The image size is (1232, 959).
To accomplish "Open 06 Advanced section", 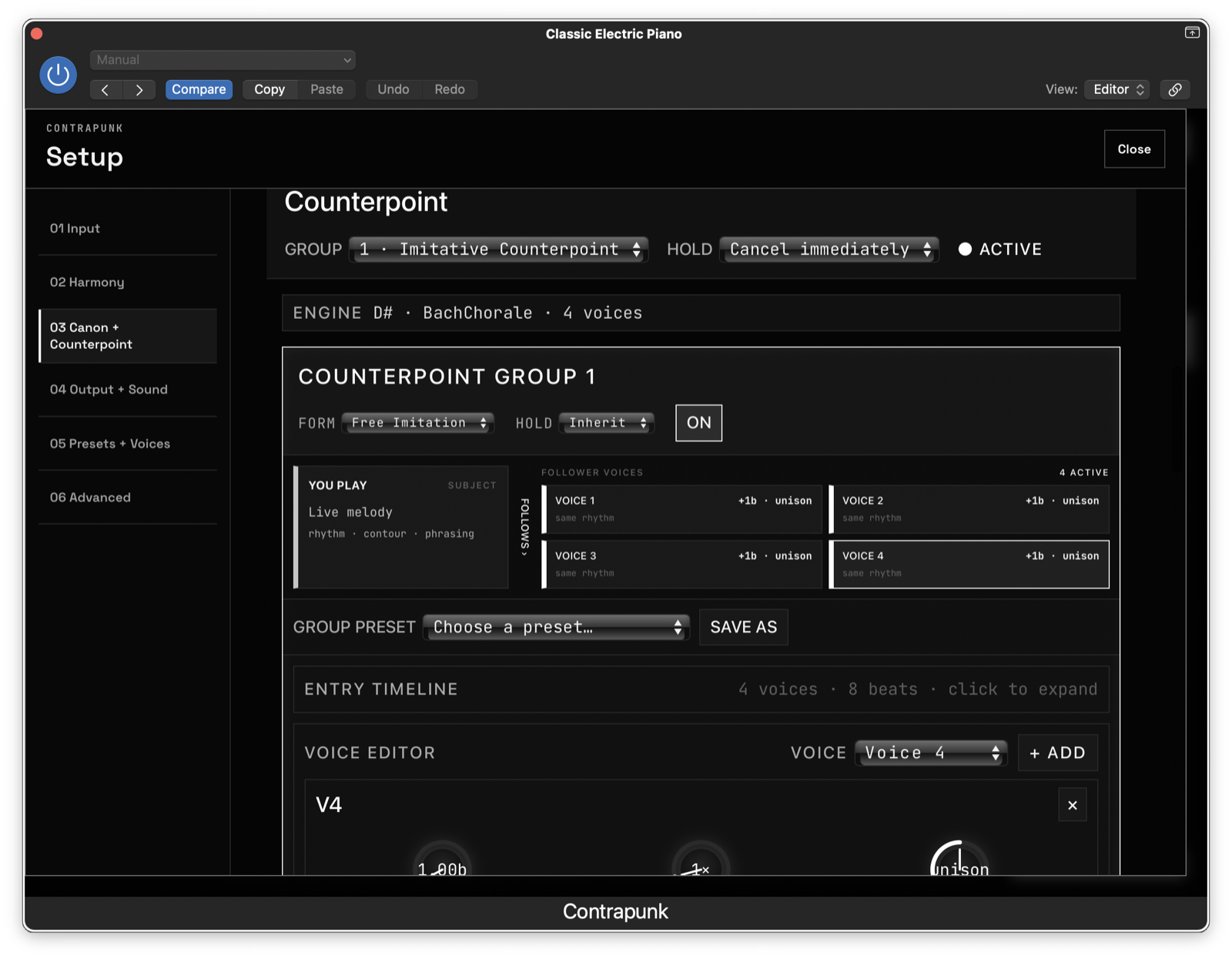I will coord(128,498).
